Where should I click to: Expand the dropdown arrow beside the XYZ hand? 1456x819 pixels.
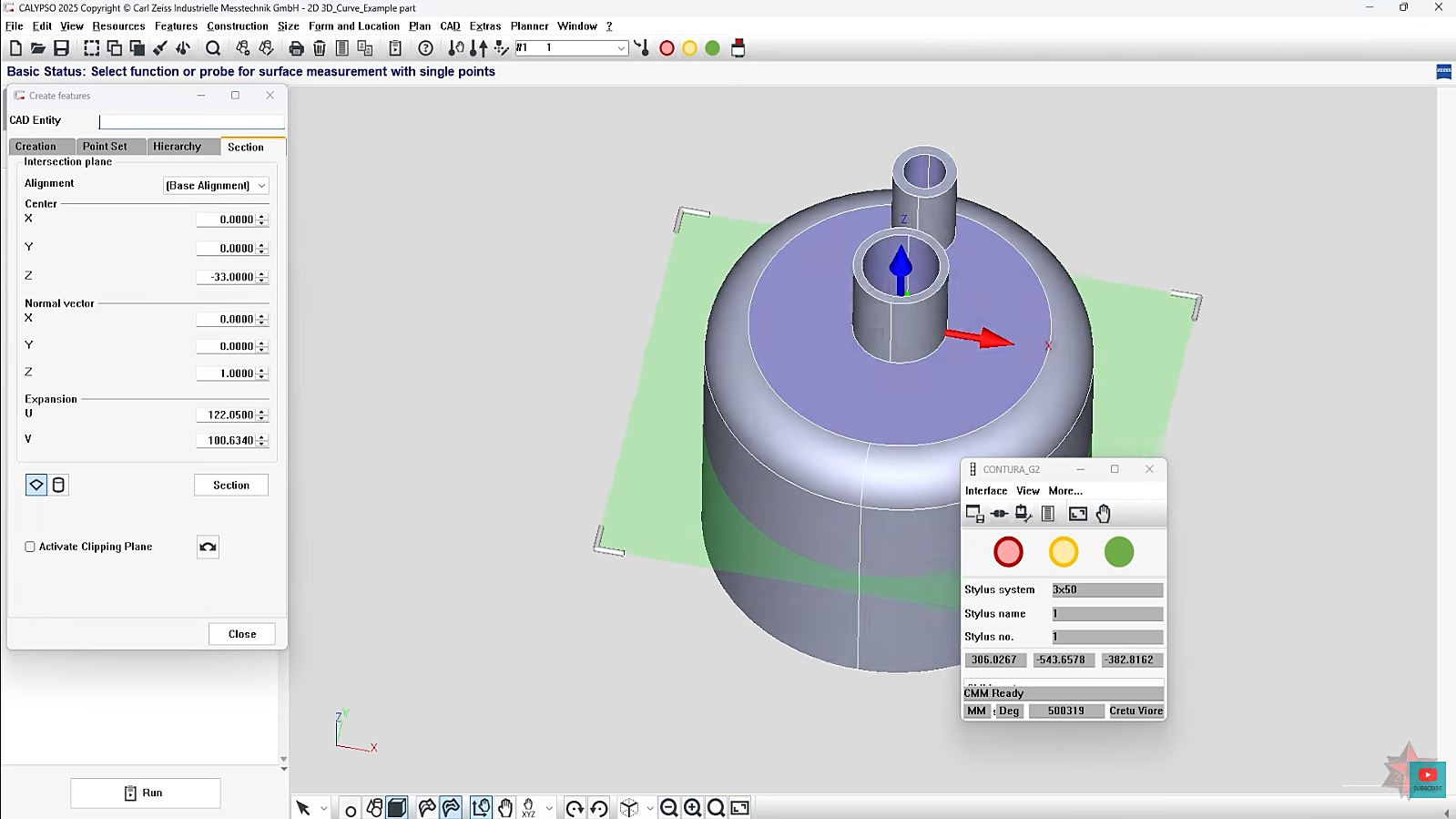pyautogui.click(x=549, y=808)
